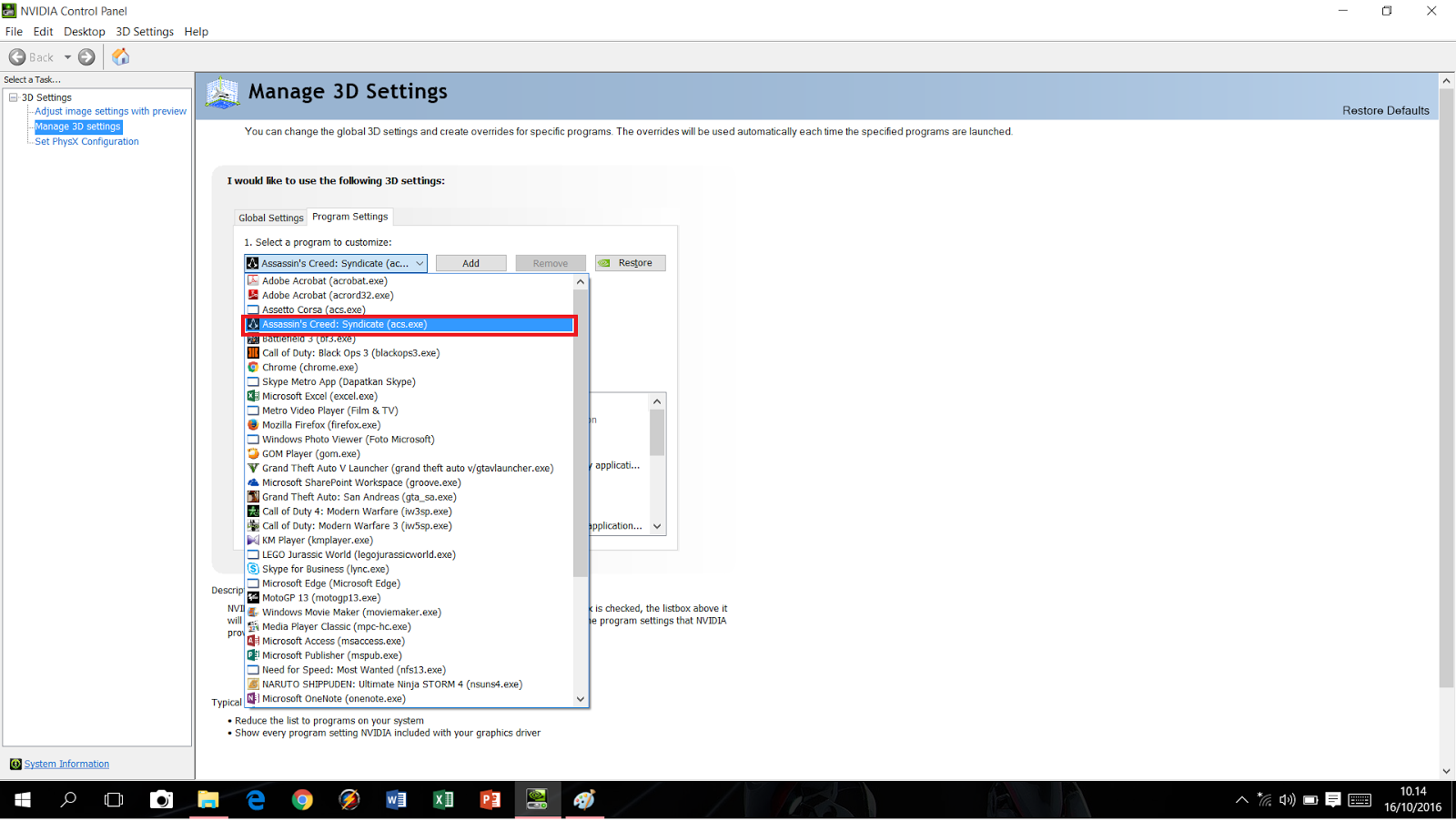Click the Forward arrow icon in toolbar
The image size is (1456, 821).
click(86, 57)
